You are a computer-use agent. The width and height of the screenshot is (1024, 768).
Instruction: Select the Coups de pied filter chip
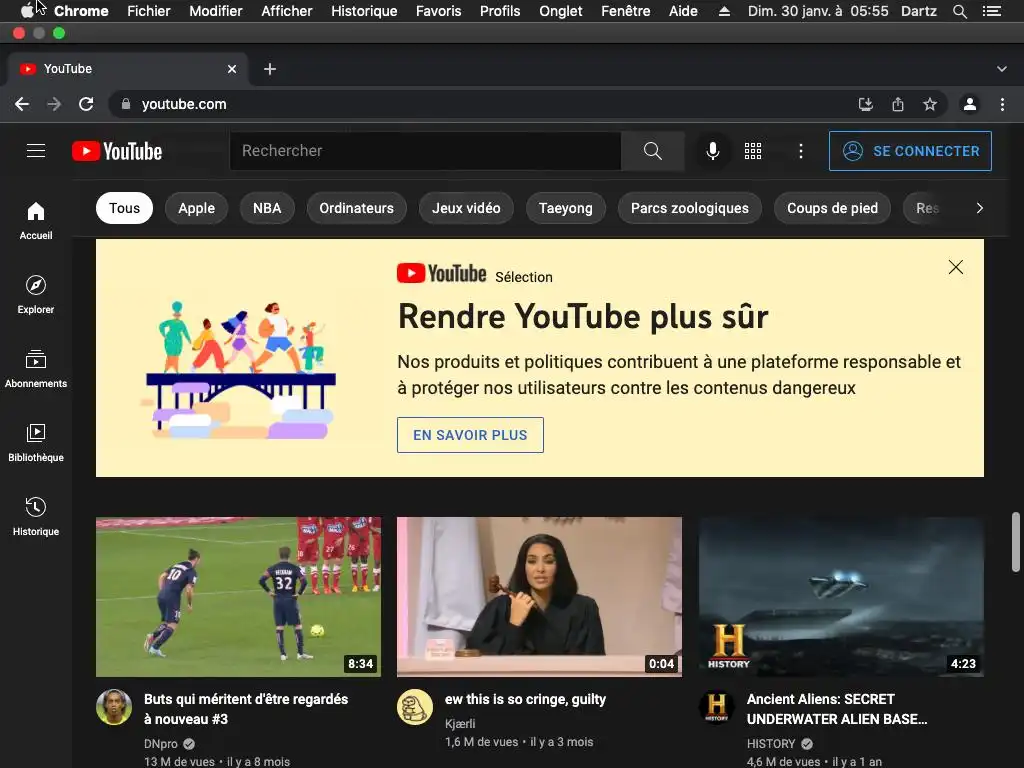coord(832,208)
